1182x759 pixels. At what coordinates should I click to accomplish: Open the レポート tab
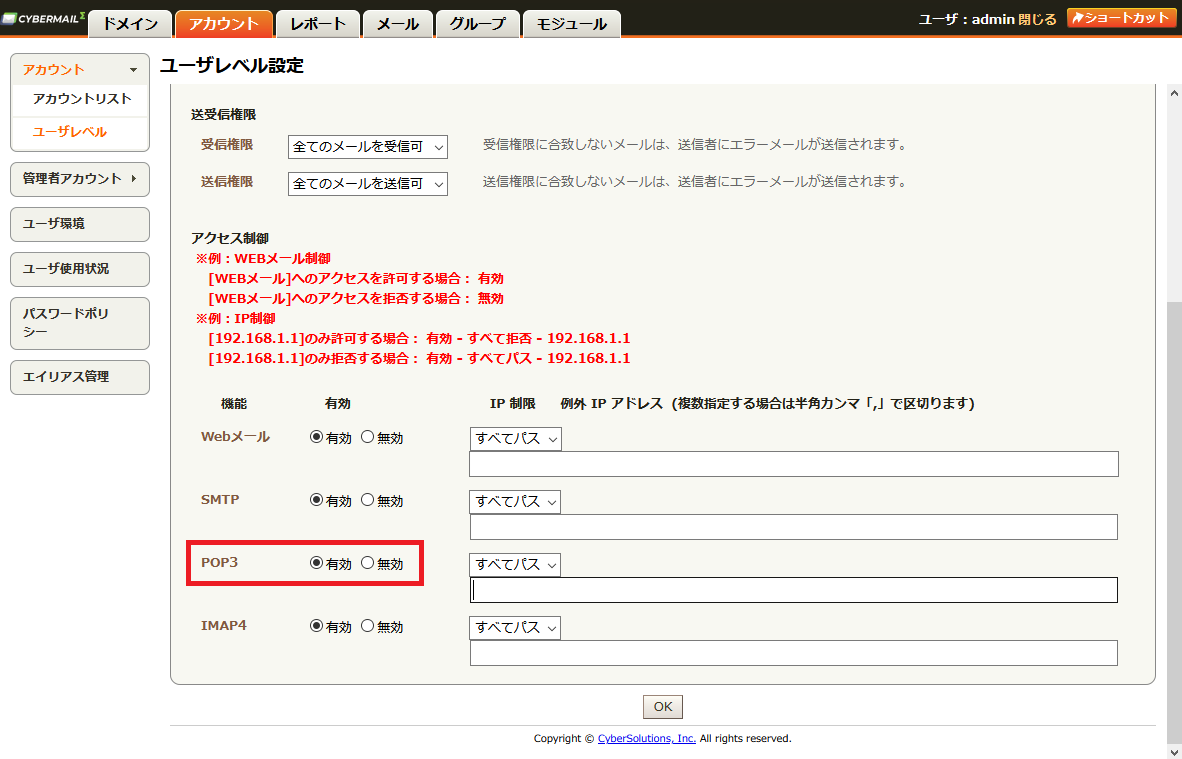[317, 24]
